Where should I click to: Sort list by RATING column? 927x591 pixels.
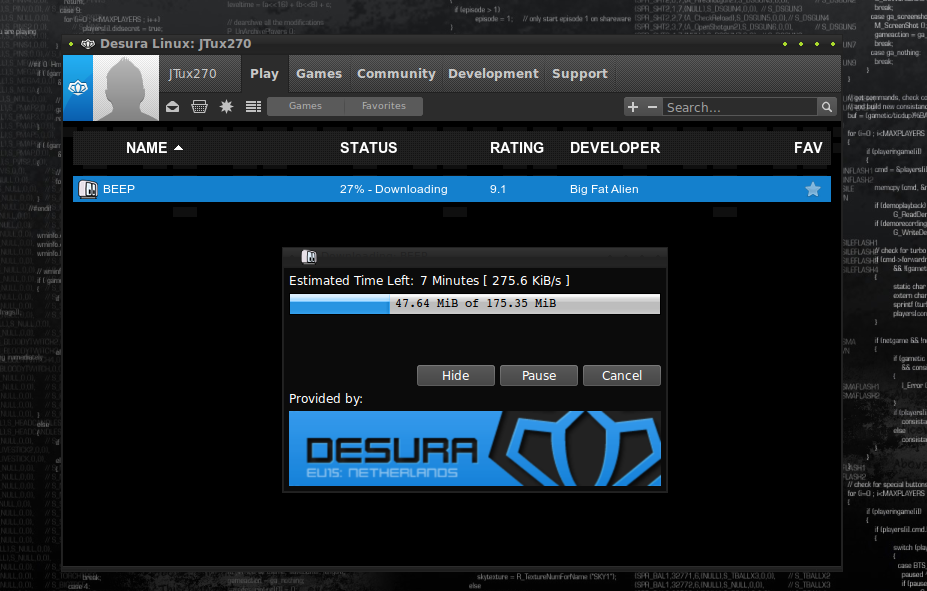pyautogui.click(x=516, y=148)
